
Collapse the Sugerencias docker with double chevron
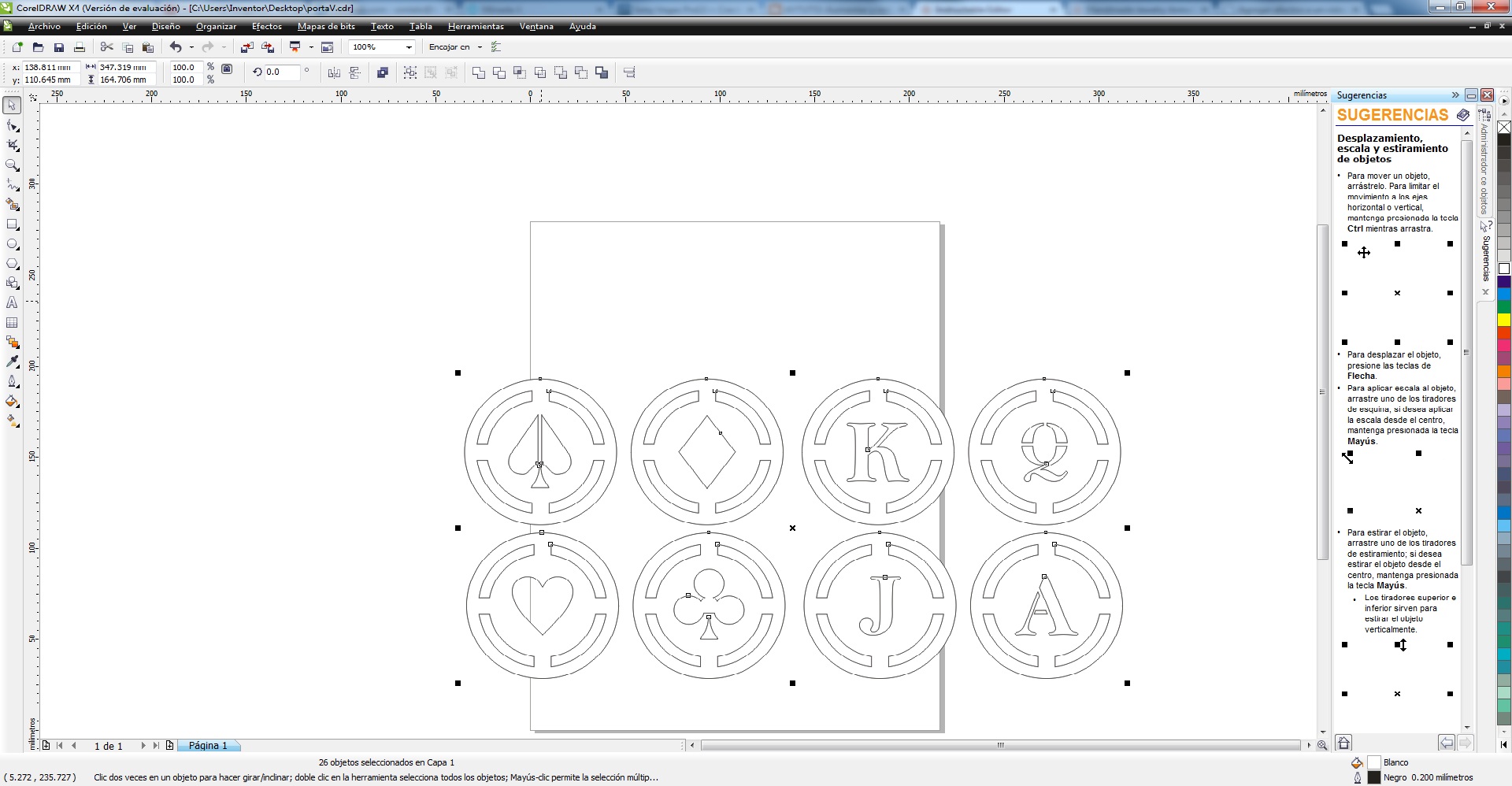coord(1455,95)
